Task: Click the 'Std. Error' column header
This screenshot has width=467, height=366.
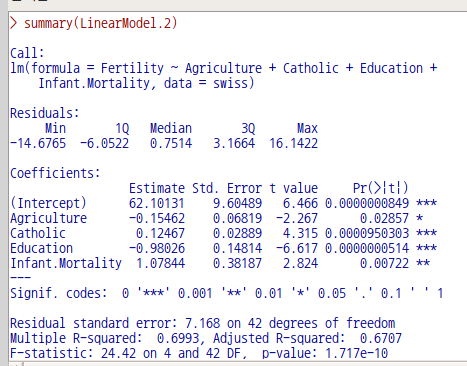Action: 227,188
